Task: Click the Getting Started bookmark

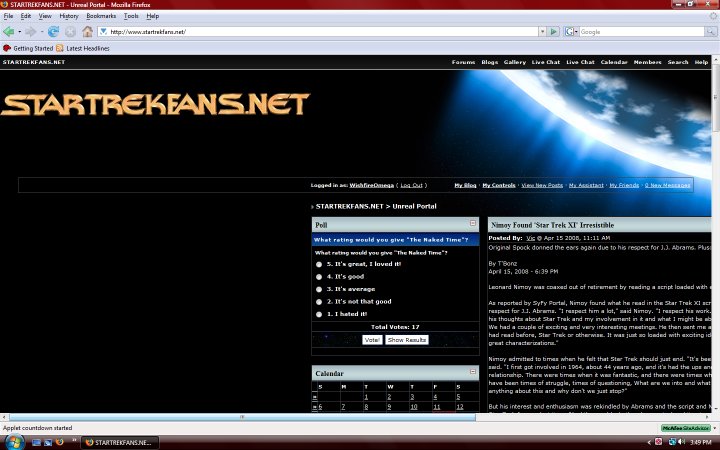Action: [28, 48]
